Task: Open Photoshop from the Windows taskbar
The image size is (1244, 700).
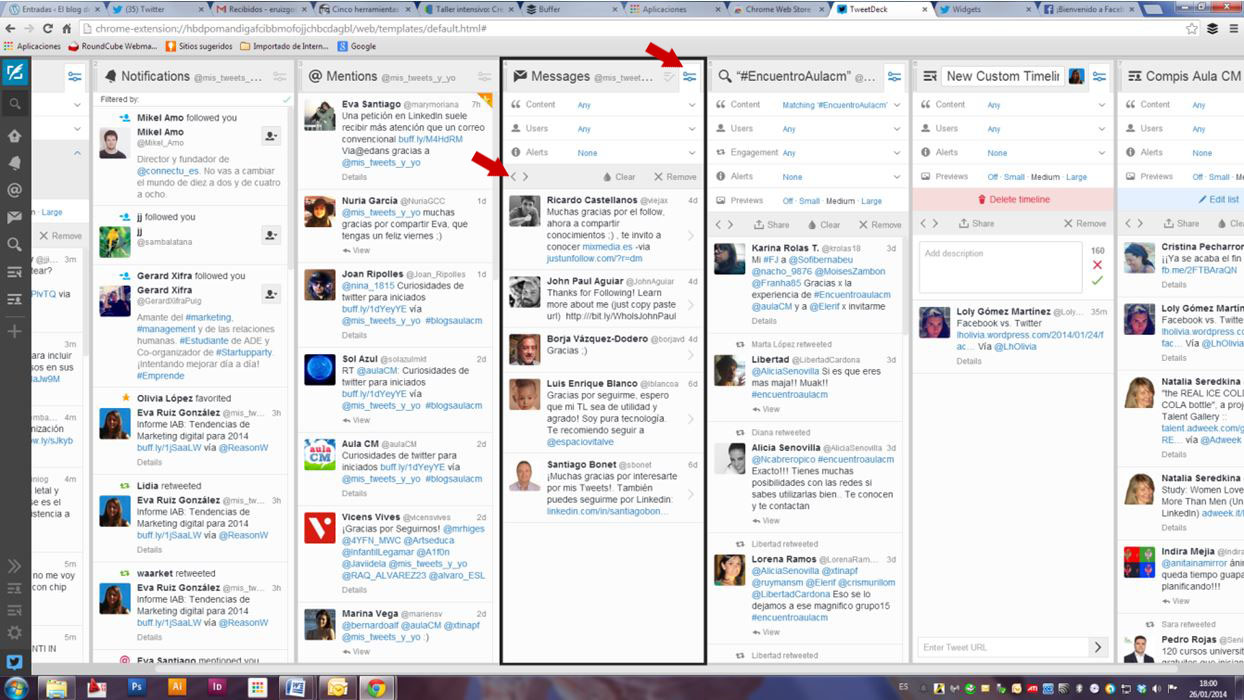Action: (136, 687)
